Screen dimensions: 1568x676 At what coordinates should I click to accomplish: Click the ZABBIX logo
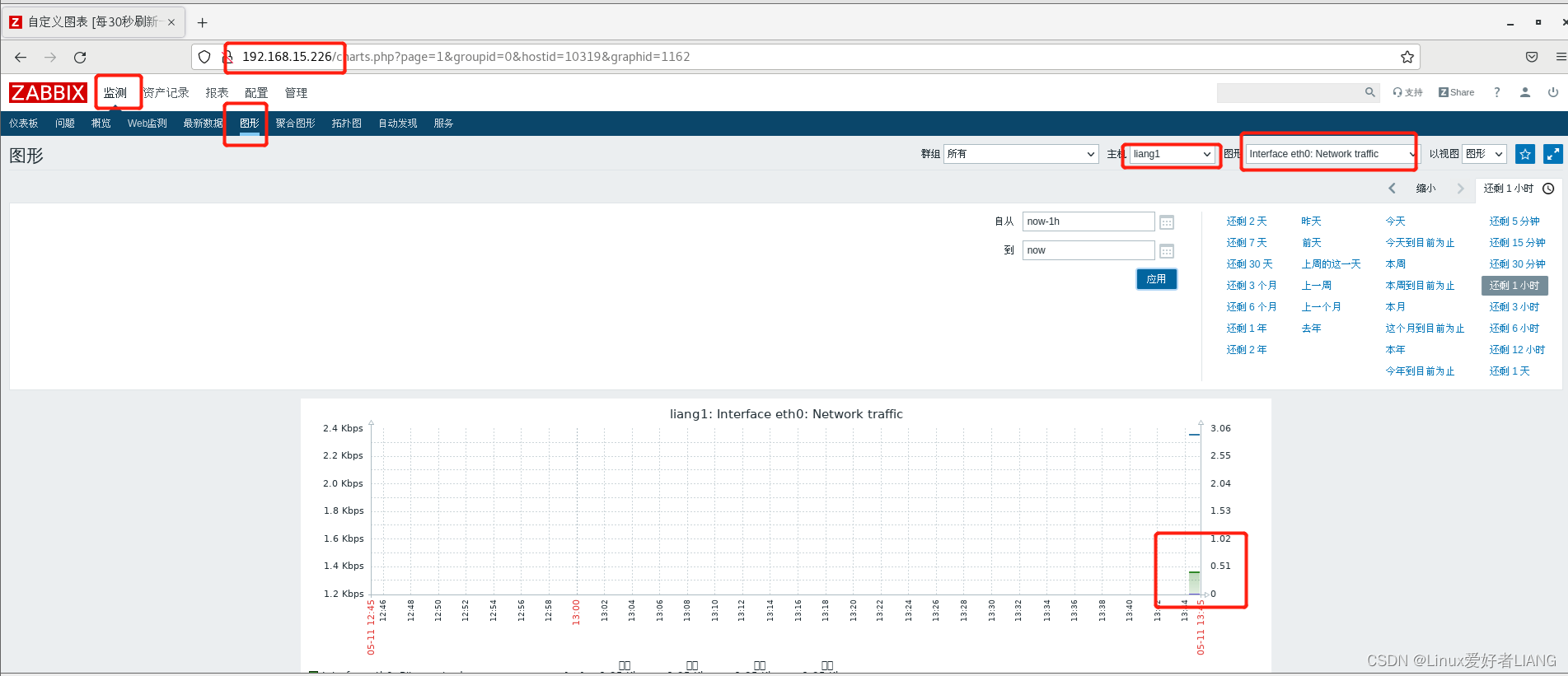point(48,93)
